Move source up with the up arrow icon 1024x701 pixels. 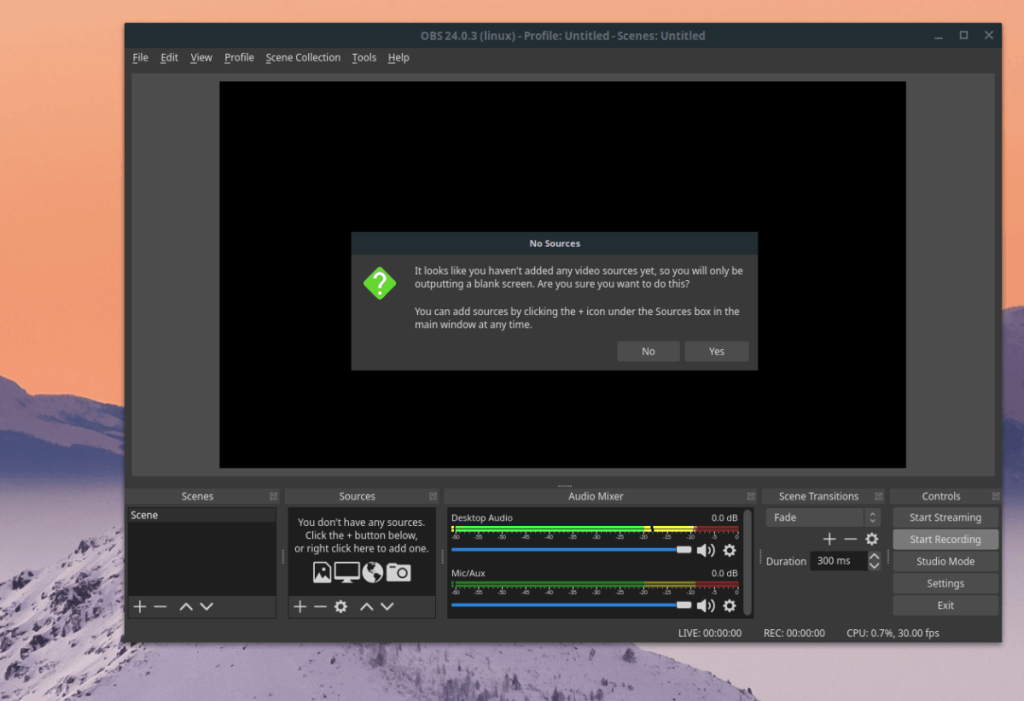[366, 606]
